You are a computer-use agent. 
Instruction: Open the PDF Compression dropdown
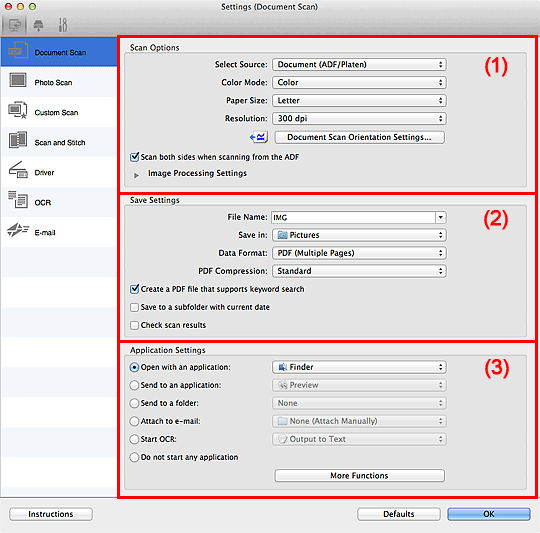pos(359,271)
